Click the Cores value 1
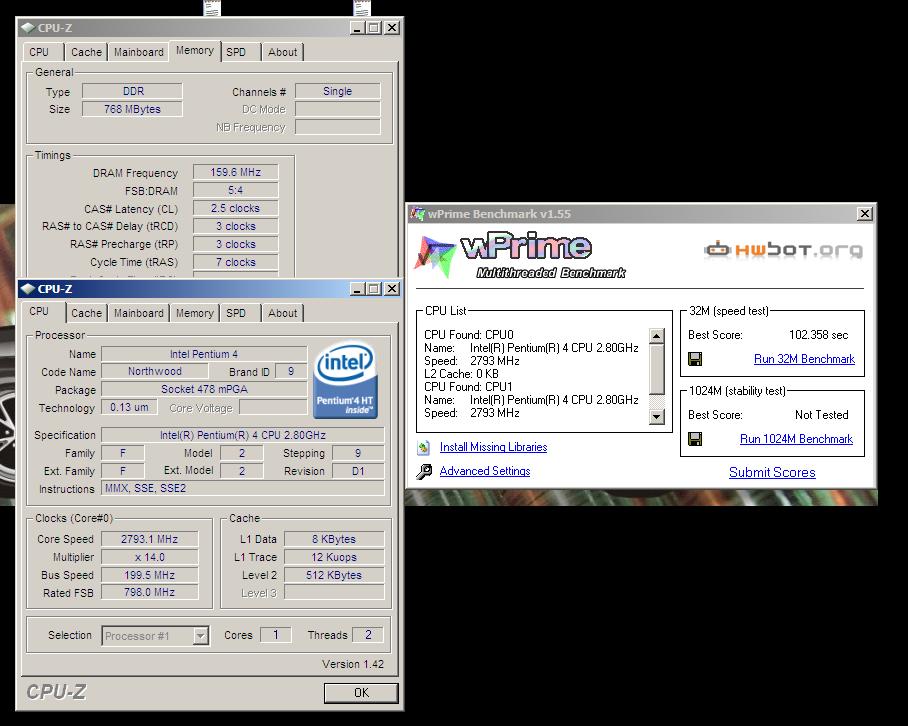The height and width of the screenshot is (726, 908). pos(276,635)
